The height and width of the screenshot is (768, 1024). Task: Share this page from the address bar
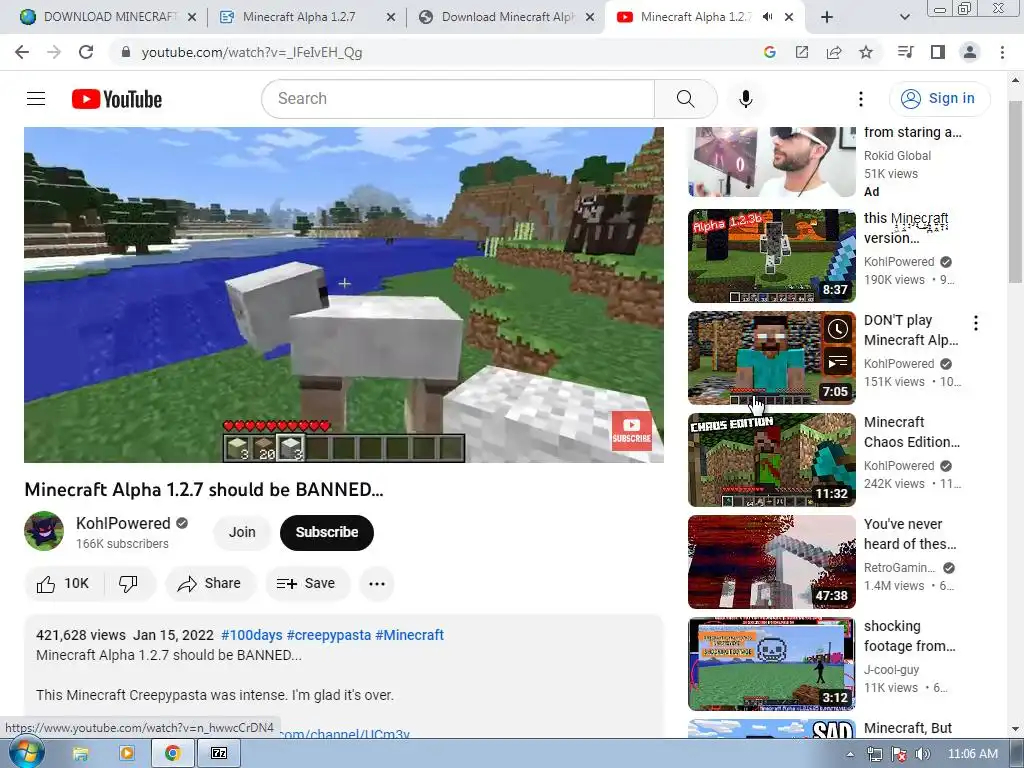[834, 52]
